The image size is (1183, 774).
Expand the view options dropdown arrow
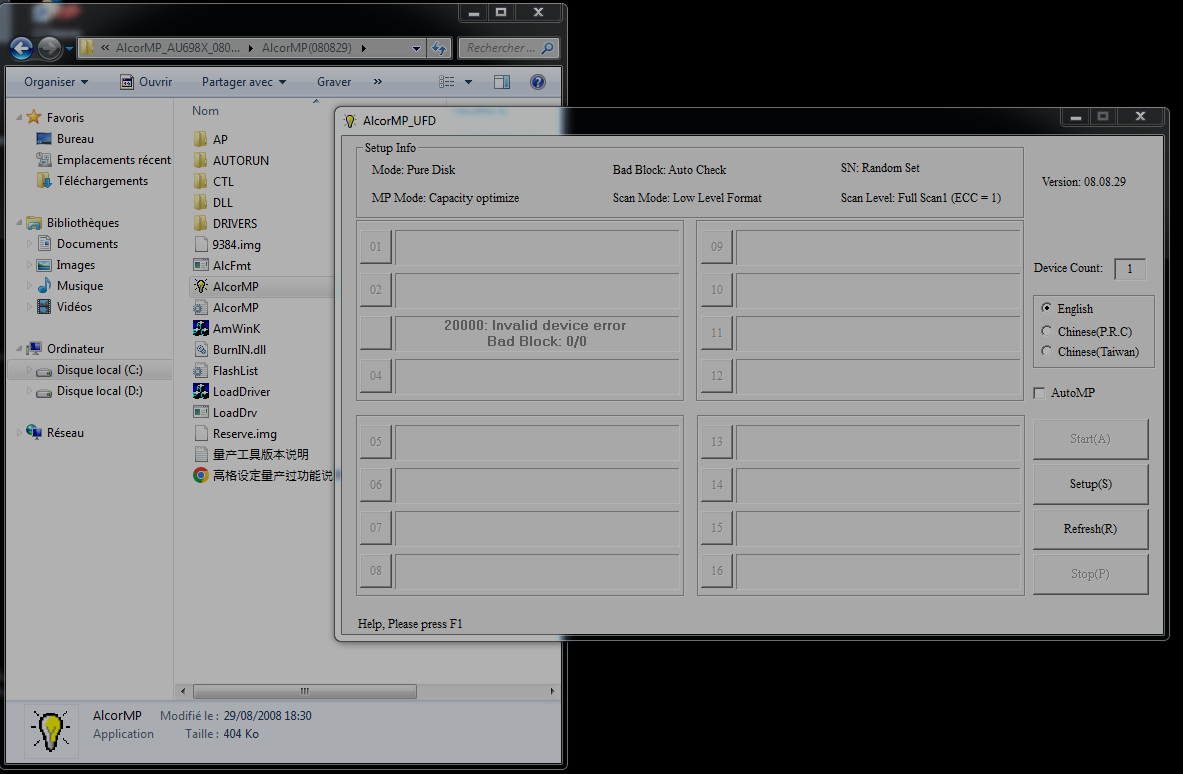click(x=468, y=81)
